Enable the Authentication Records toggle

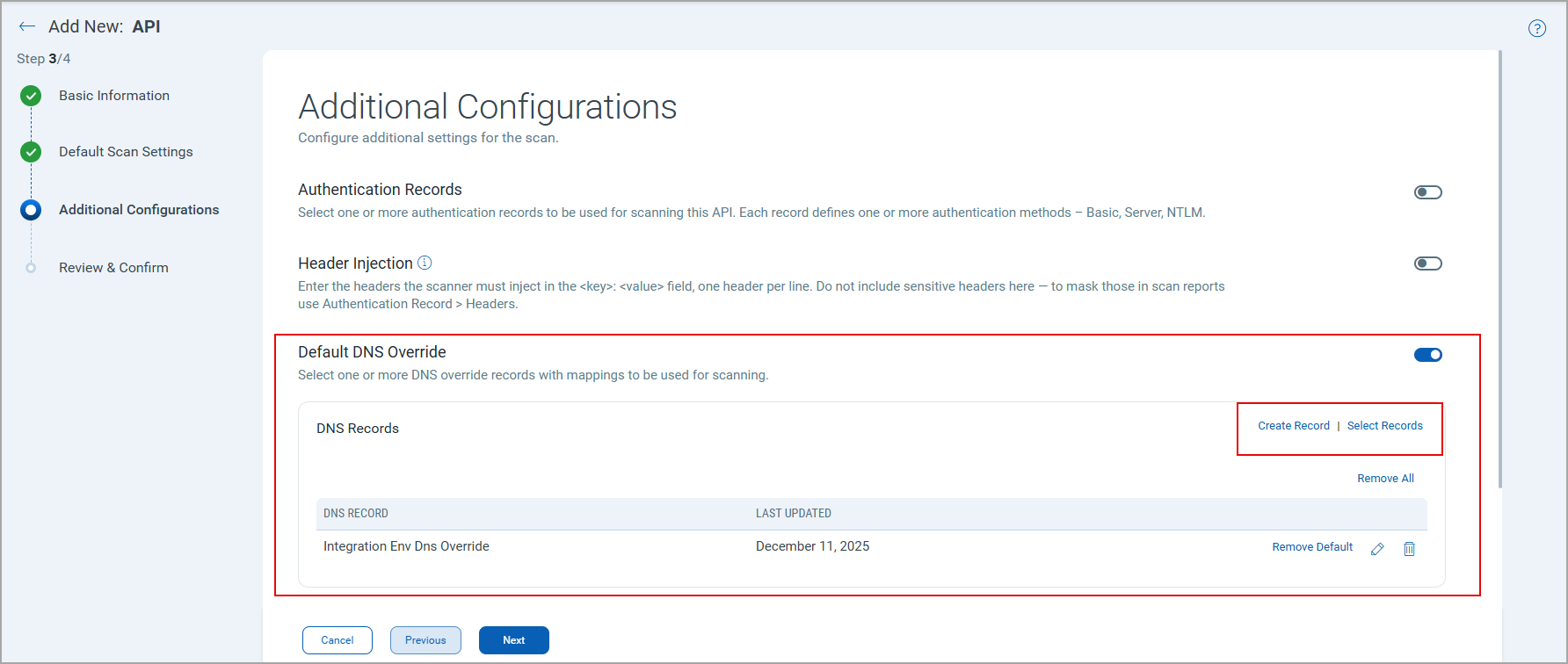point(1428,192)
